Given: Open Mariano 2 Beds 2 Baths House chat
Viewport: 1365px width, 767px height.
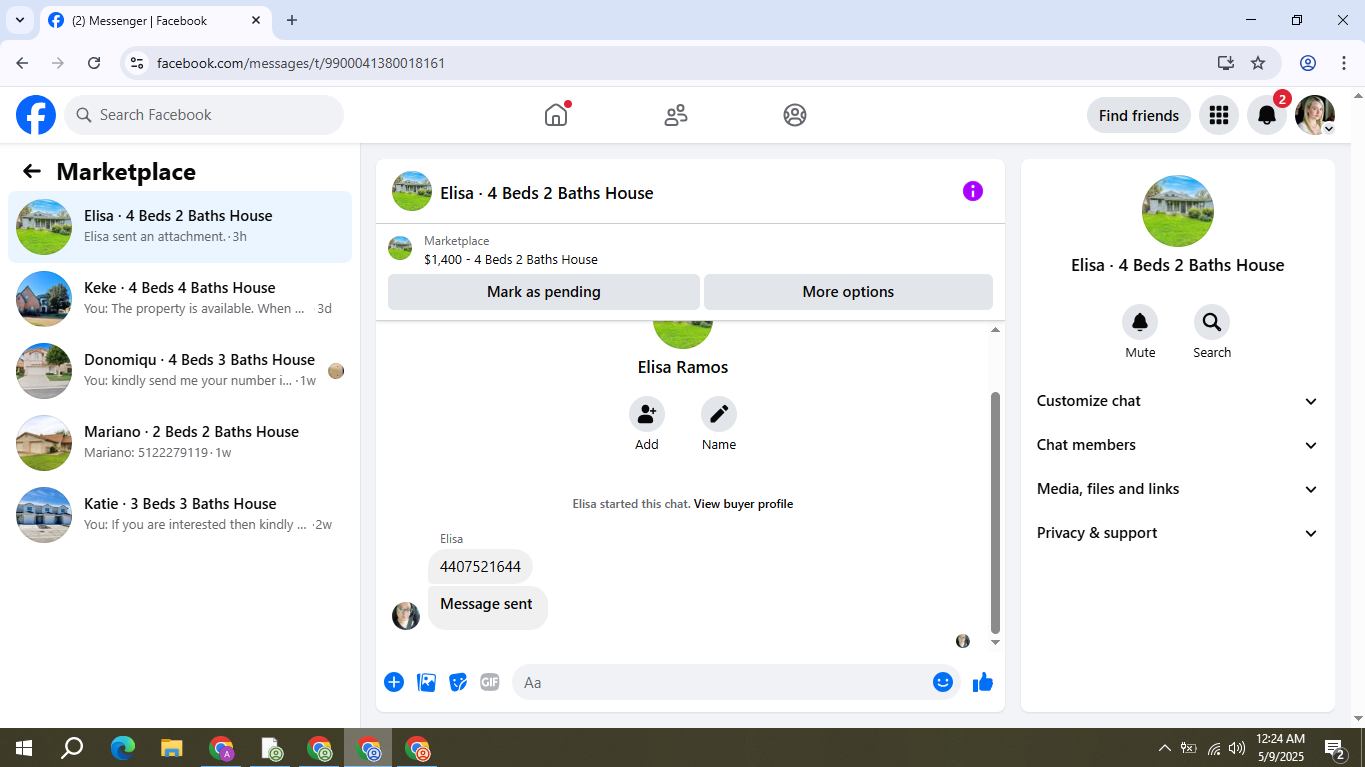Looking at the screenshot, I should click(x=180, y=443).
